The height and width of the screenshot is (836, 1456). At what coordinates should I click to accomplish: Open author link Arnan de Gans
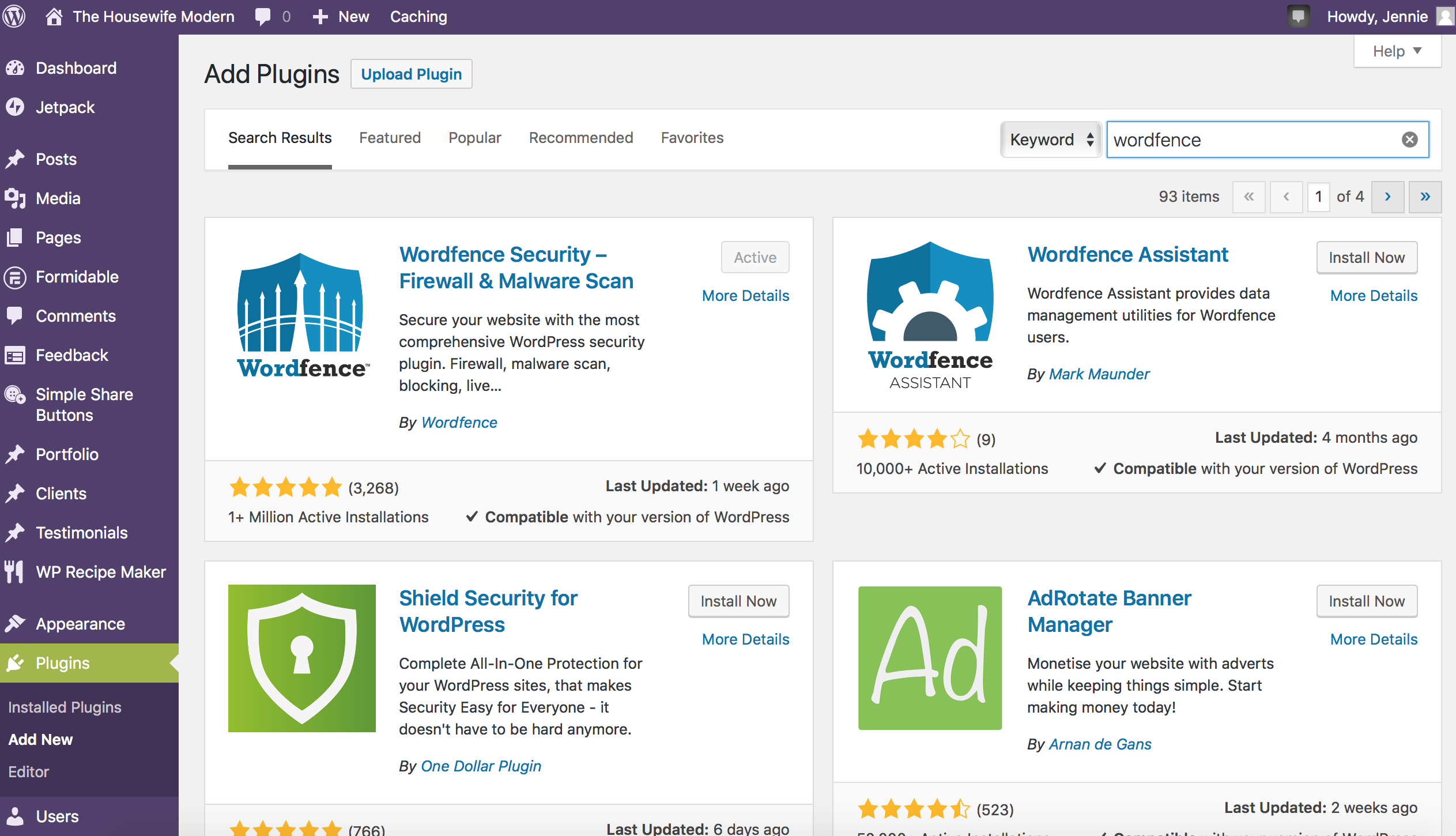point(1100,744)
